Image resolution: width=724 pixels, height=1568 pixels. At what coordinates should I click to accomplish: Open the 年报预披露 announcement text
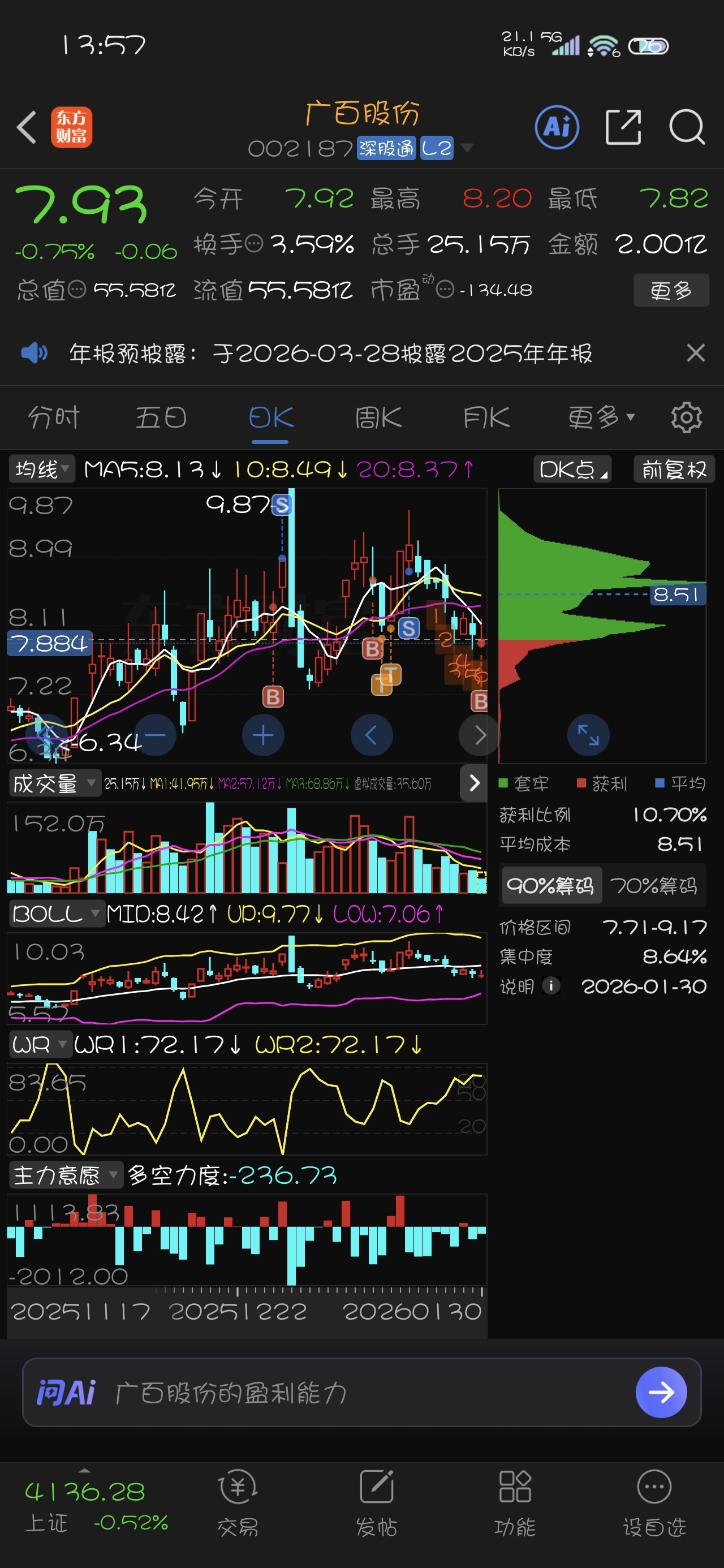tap(331, 352)
